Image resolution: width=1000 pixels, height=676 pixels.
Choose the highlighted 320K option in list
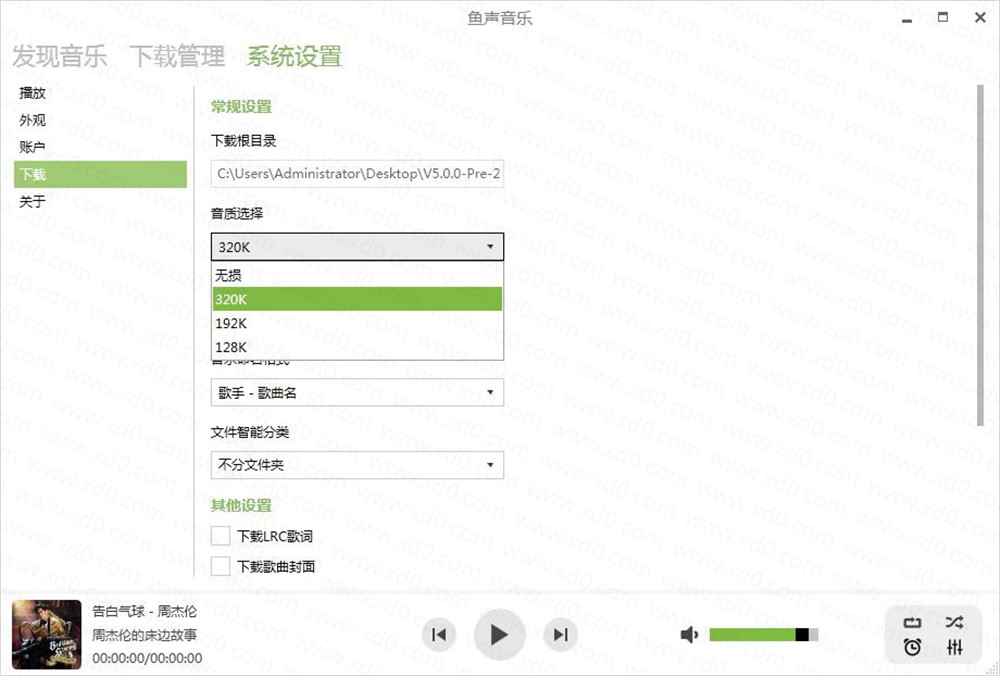pyautogui.click(x=357, y=298)
